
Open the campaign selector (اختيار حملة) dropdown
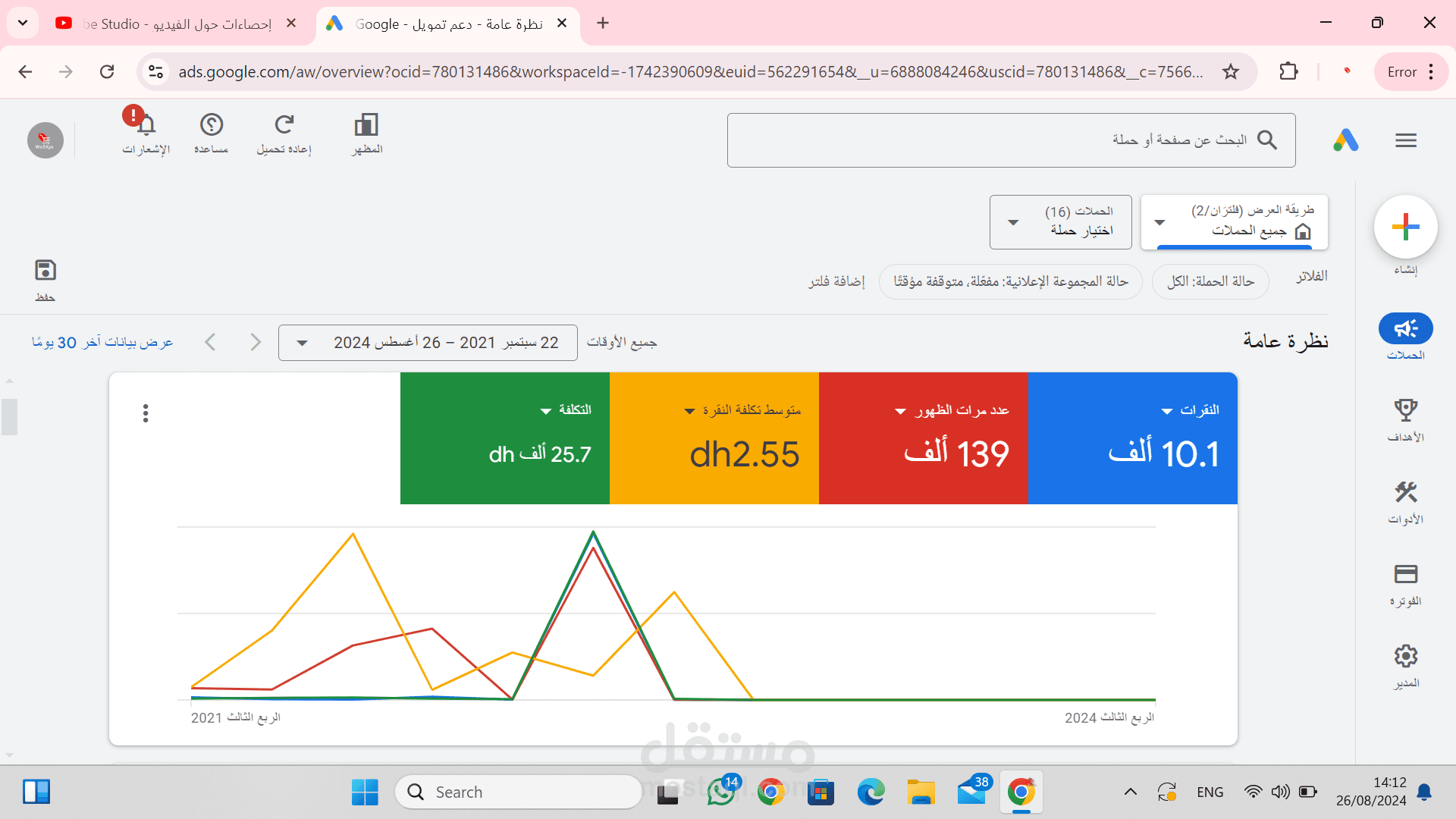tap(1060, 221)
